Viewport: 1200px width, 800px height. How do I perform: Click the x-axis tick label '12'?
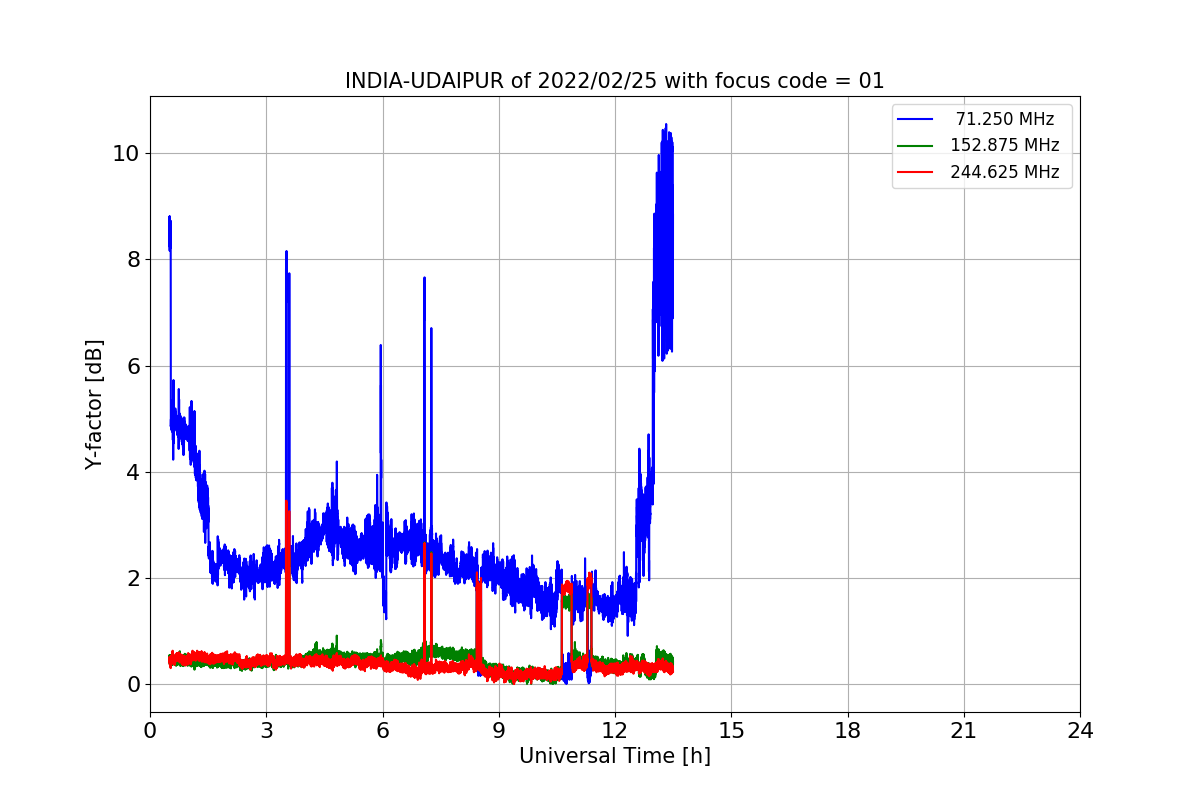pyautogui.click(x=615, y=731)
